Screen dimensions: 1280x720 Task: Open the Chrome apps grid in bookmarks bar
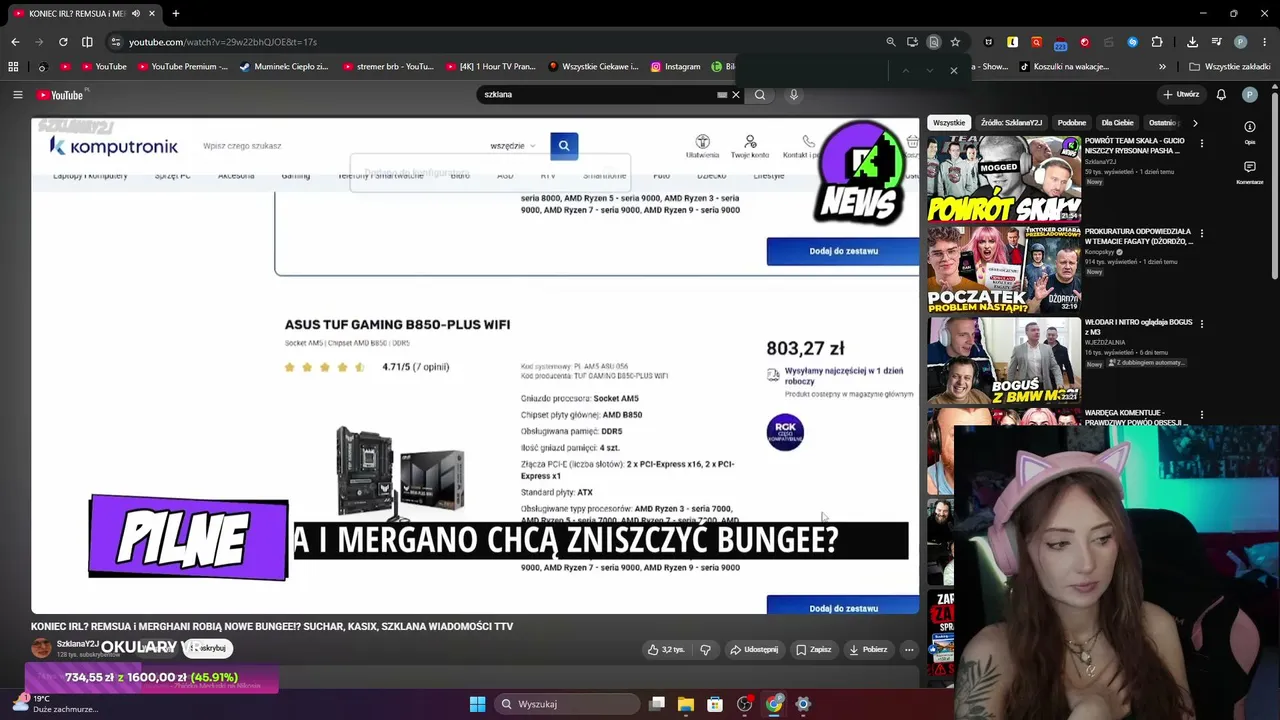(13, 67)
